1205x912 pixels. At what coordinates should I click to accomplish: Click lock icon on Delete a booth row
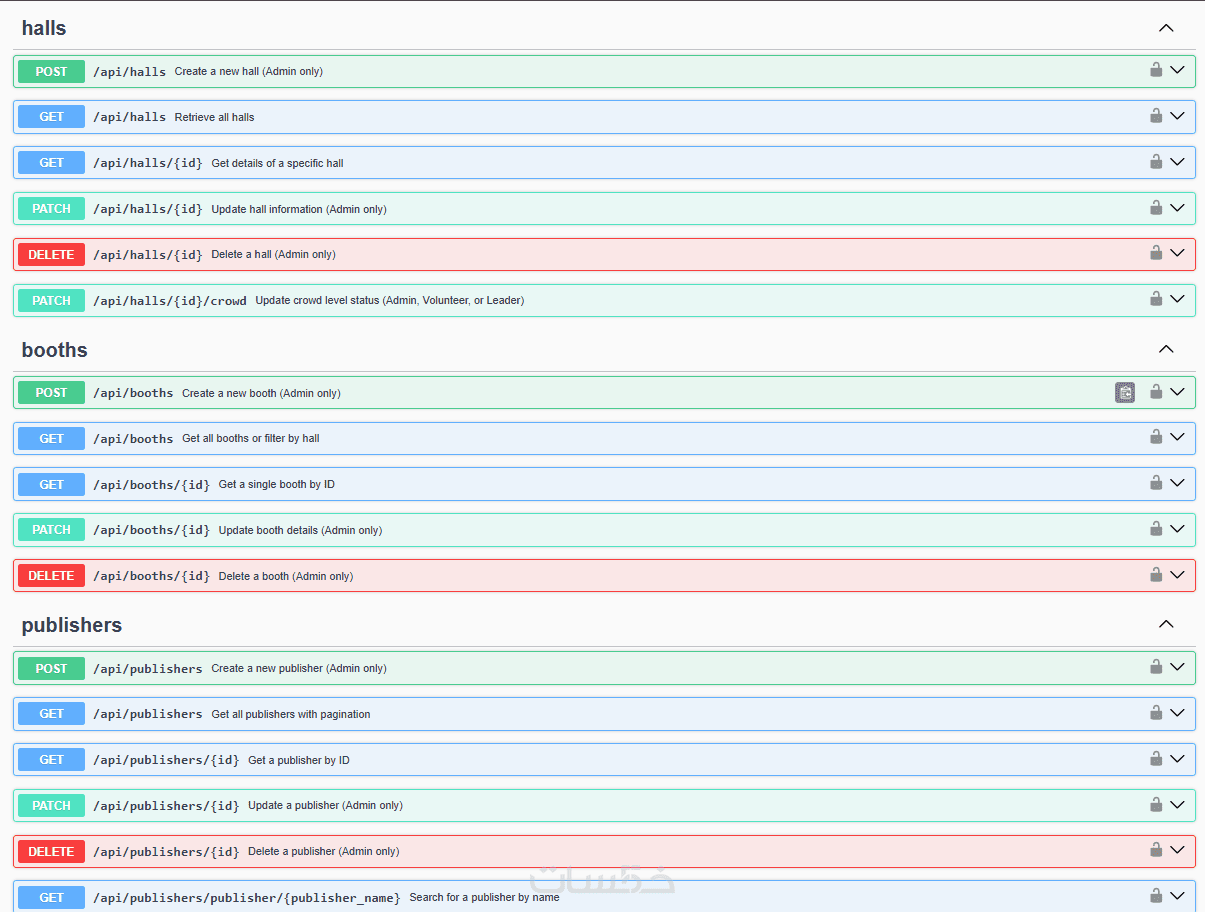(x=1156, y=575)
